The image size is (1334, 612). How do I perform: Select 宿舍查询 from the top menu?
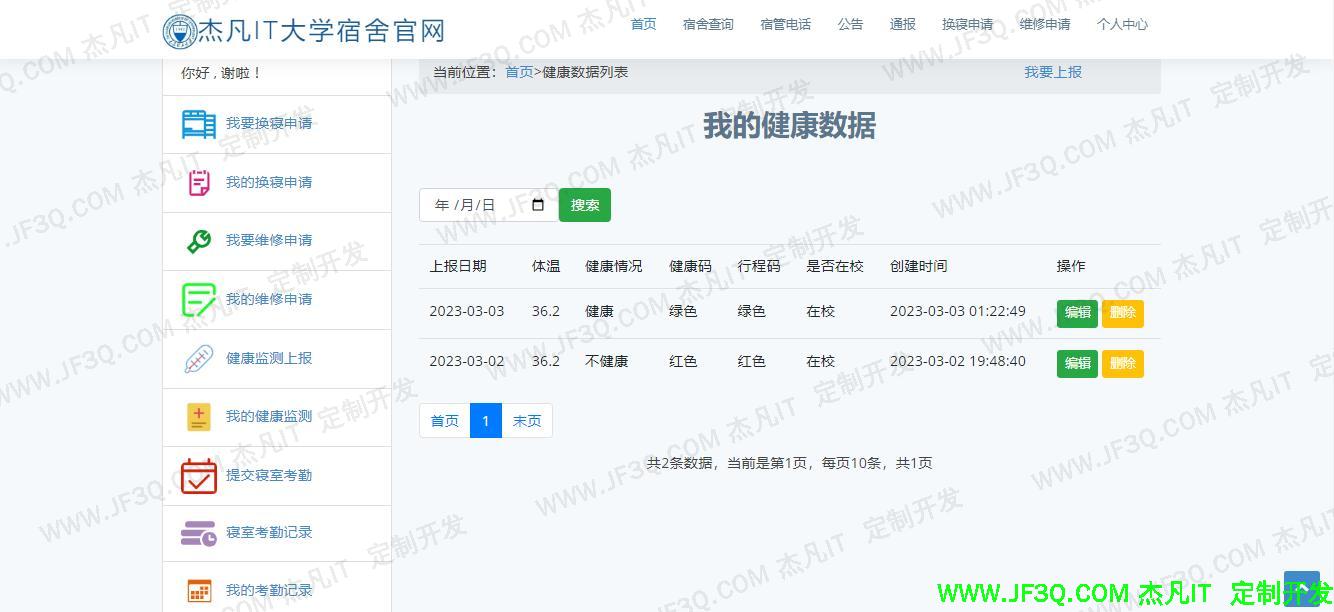[707, 24]
